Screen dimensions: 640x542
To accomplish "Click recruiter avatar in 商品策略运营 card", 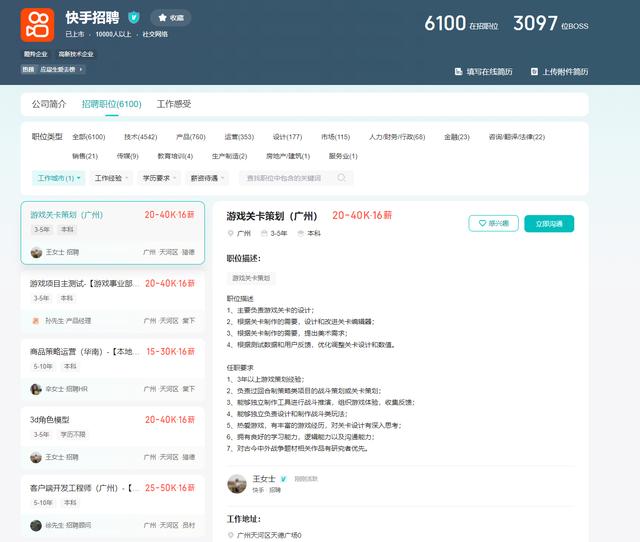I will [36, 389].
